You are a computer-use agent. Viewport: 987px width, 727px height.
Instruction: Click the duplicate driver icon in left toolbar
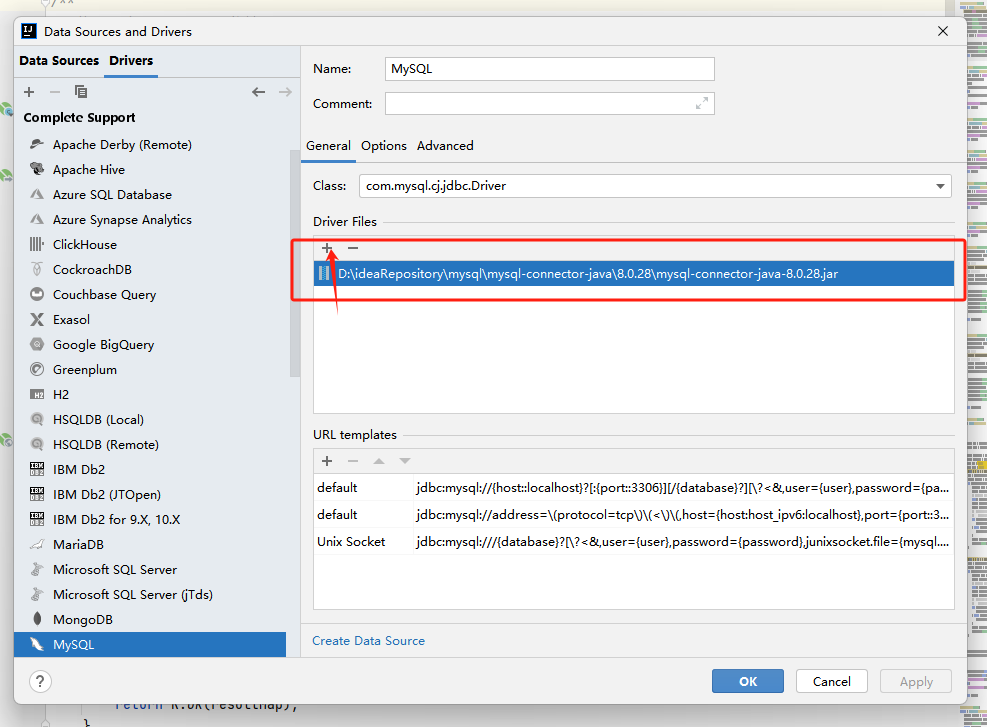point(81,92)
